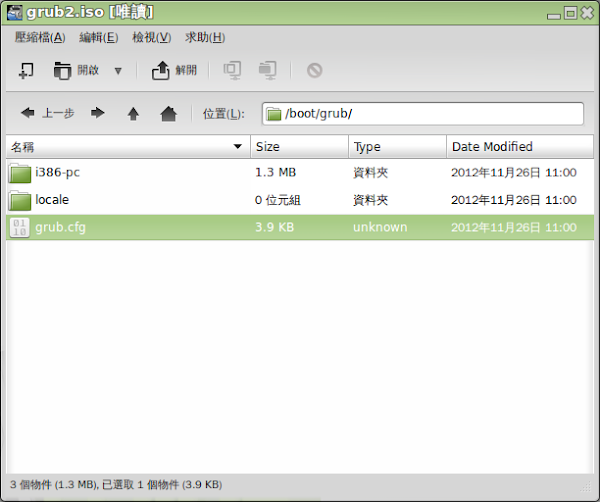Open 壓縮檔(A) menu
The height and width of the screenshot is (502, 600).
pos(40,37)
